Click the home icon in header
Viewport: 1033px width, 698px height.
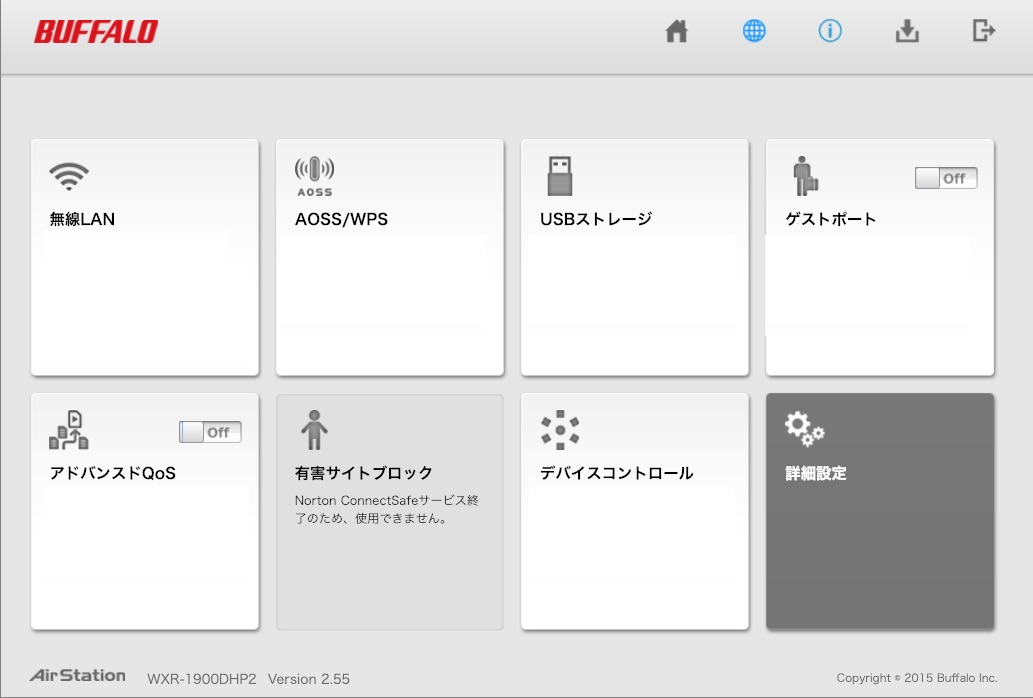(677, 31)
